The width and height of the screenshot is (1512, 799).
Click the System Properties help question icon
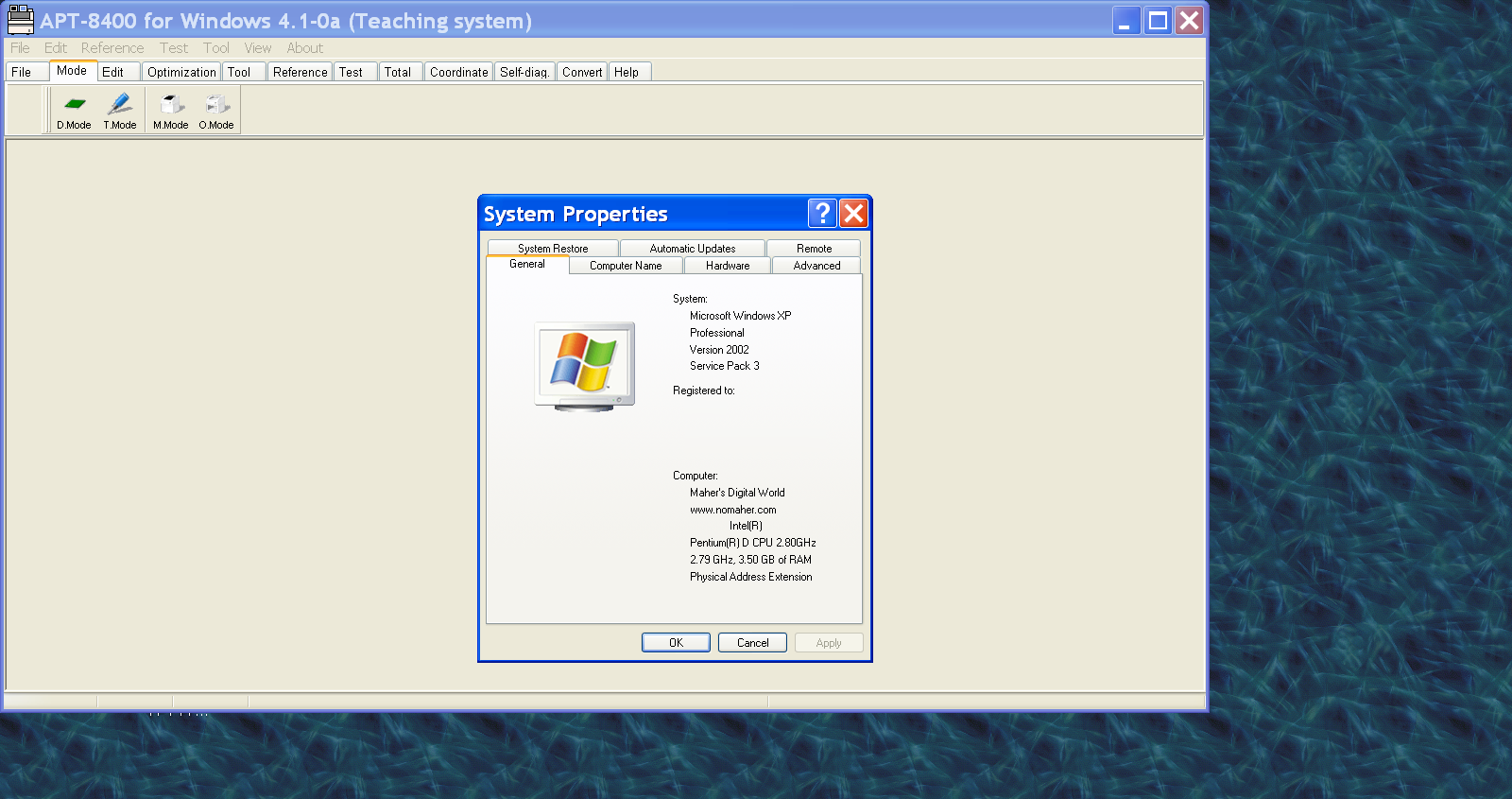tap(822, 214)
